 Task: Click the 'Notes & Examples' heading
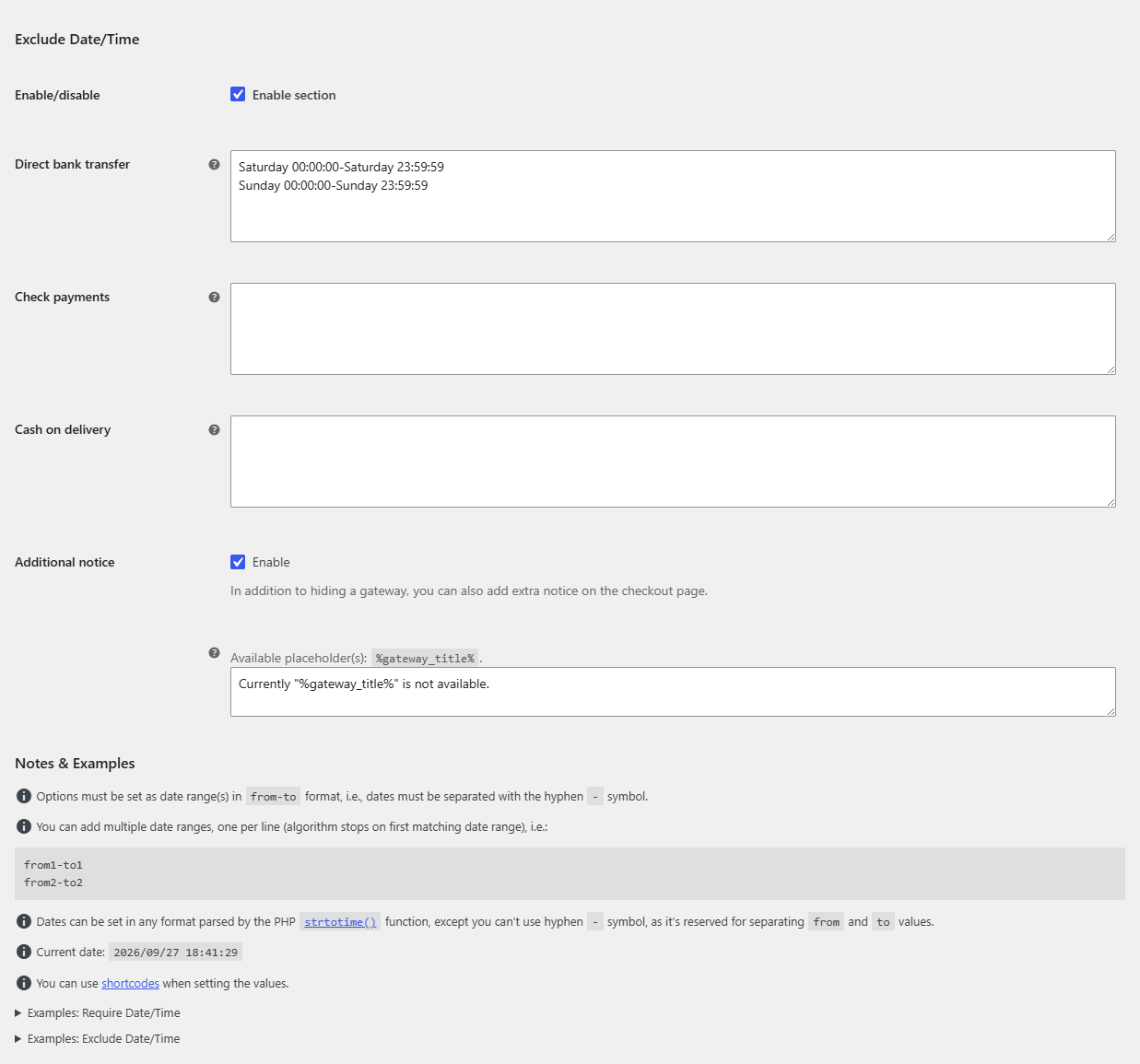pyautogui.click(x=75, y=764)
